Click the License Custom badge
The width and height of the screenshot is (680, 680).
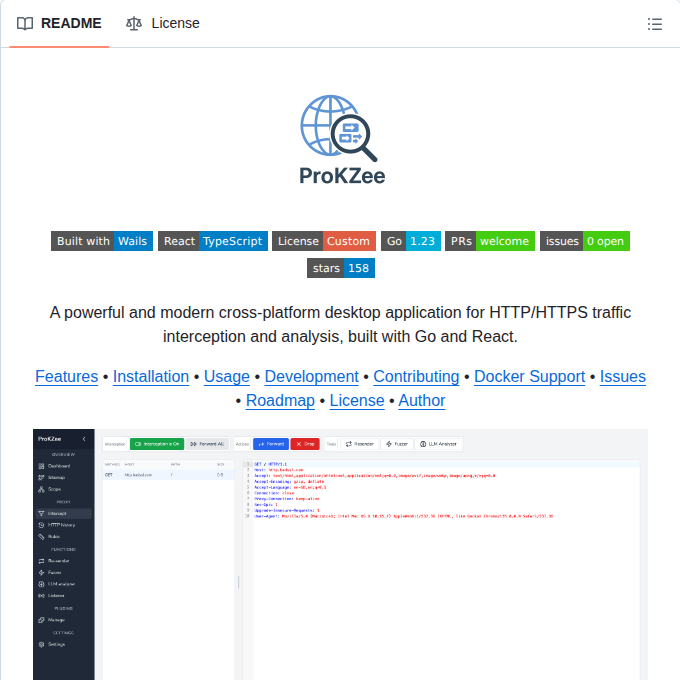324,241
